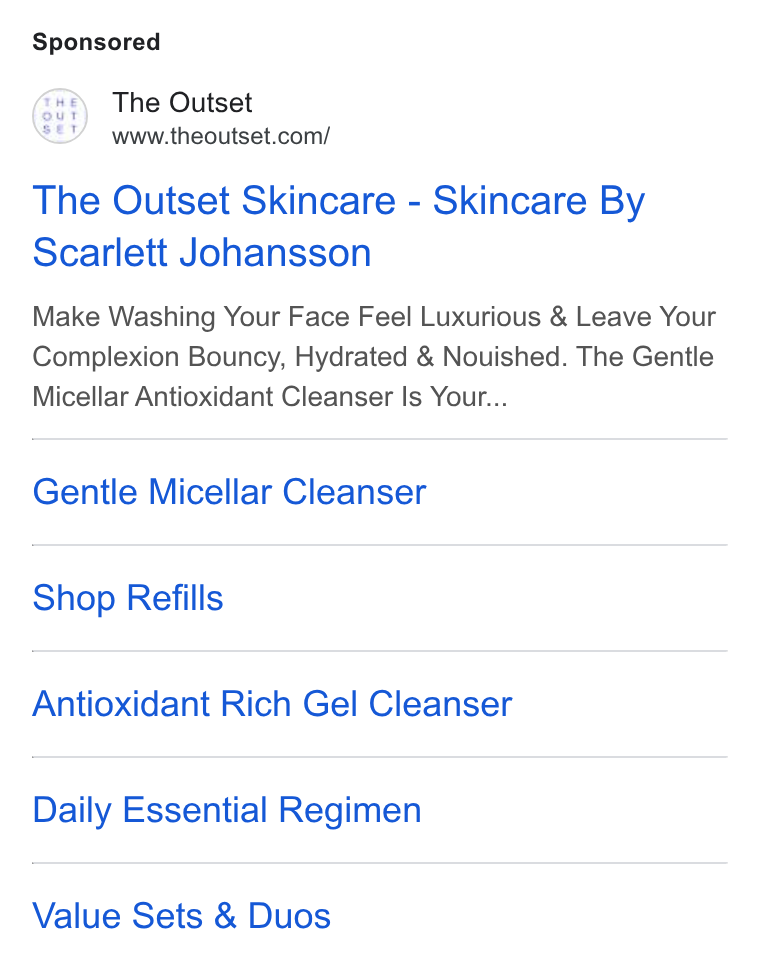Click the word Micellar in the Gentle sitelink

[210, 492]
